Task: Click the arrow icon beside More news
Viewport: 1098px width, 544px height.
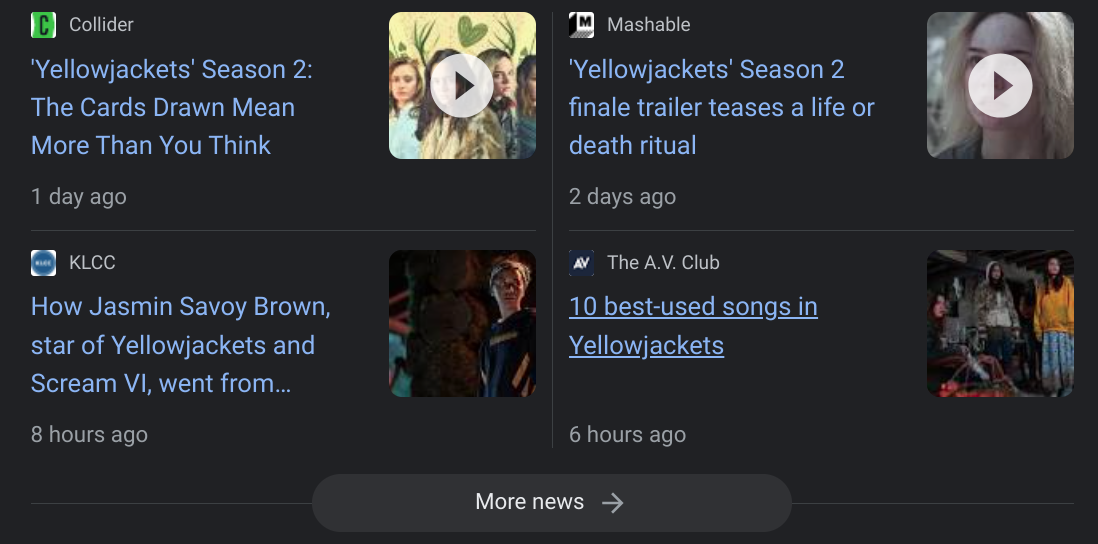Action: (613, 502)
